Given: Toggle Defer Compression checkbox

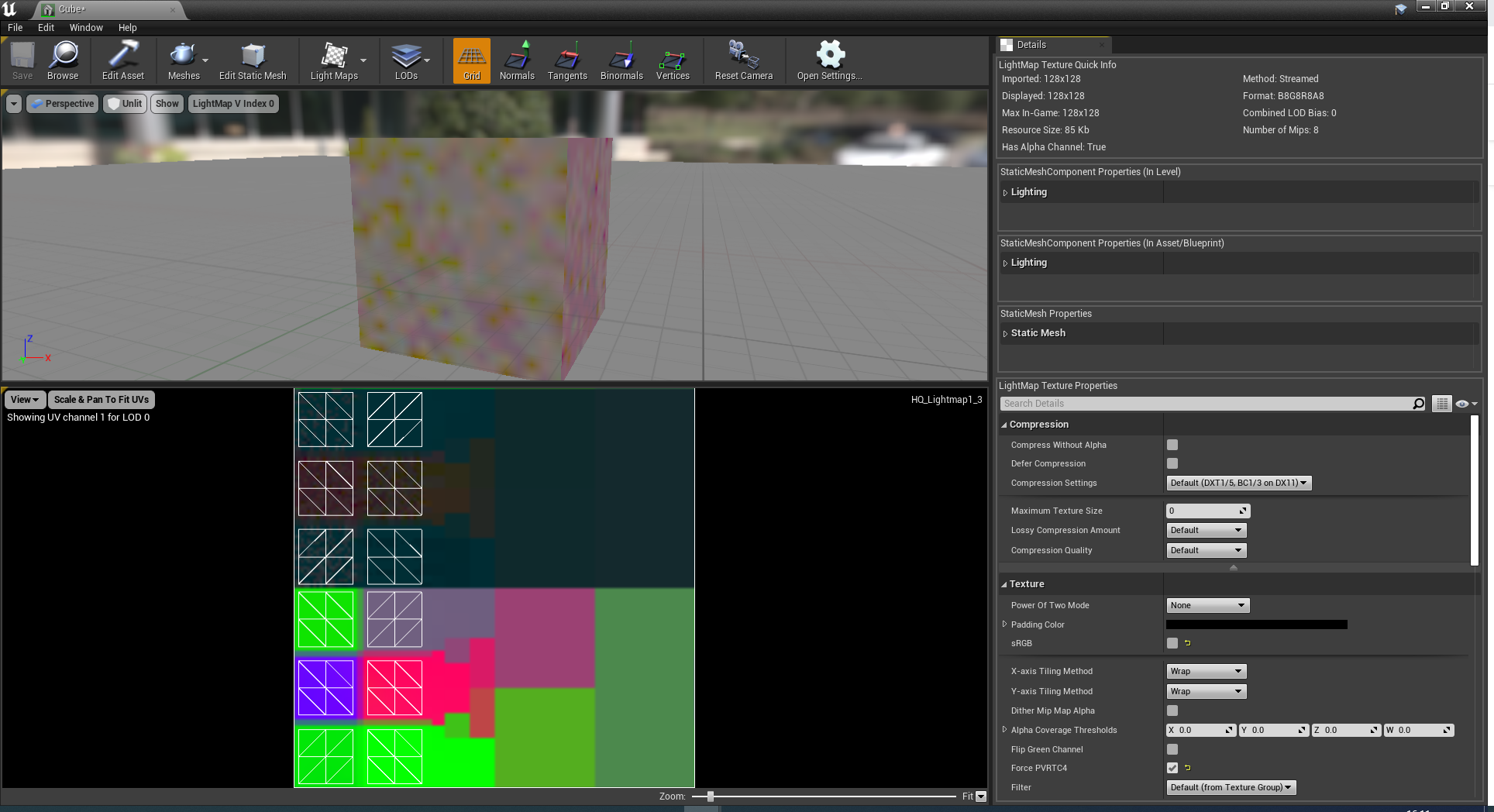Looking at the screenshot, I should pyautogui.click(x=1172, y=463).
